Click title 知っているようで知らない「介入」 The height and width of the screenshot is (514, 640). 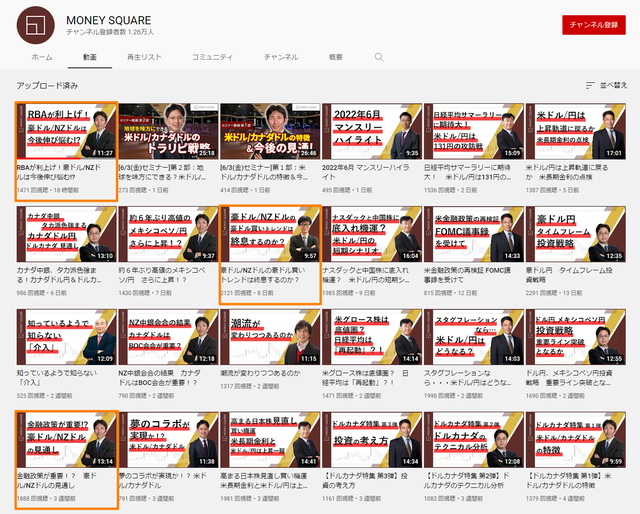[57, 378]
